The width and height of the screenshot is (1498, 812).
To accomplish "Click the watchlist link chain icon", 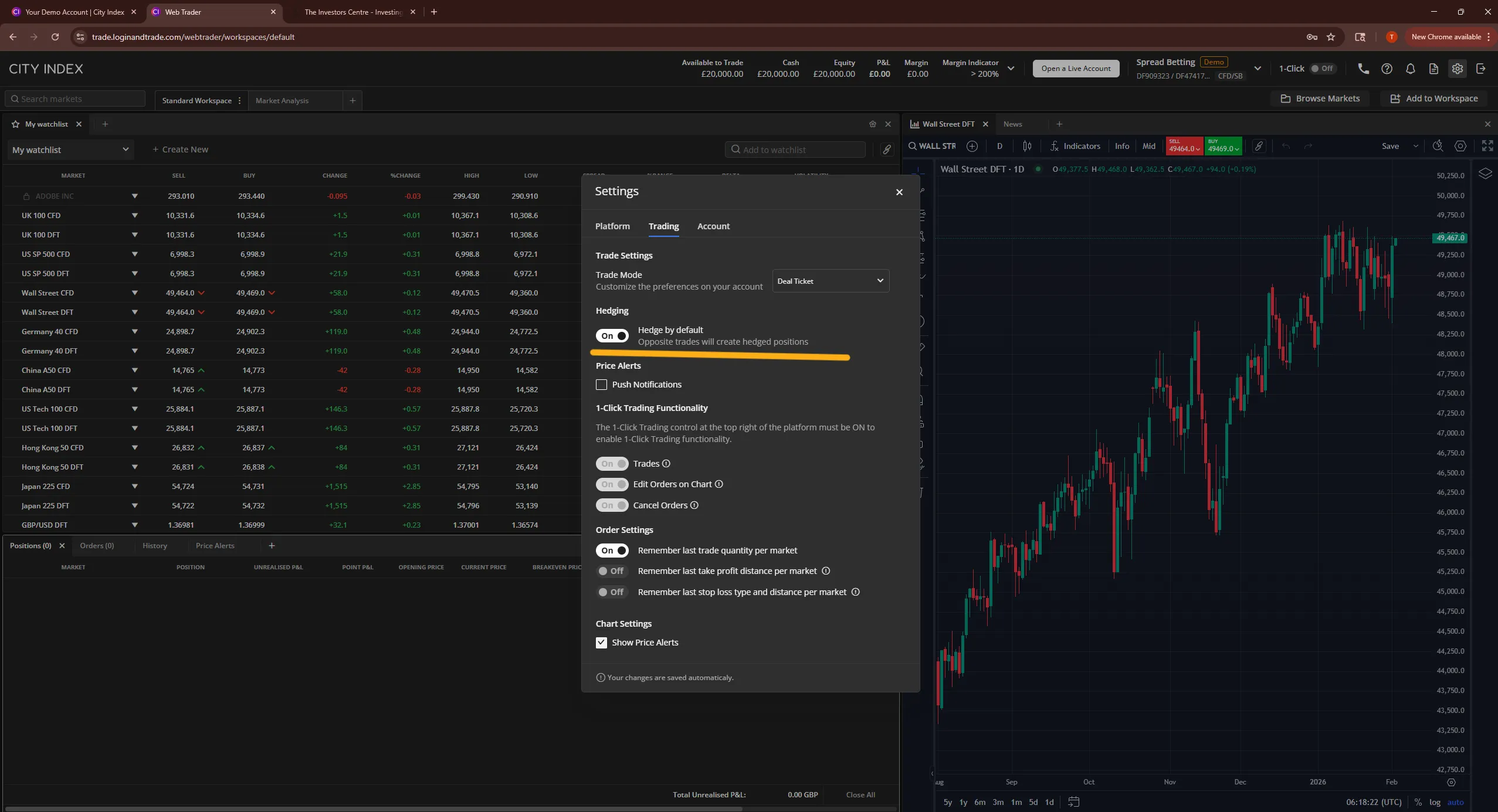I will pos(887,150).
